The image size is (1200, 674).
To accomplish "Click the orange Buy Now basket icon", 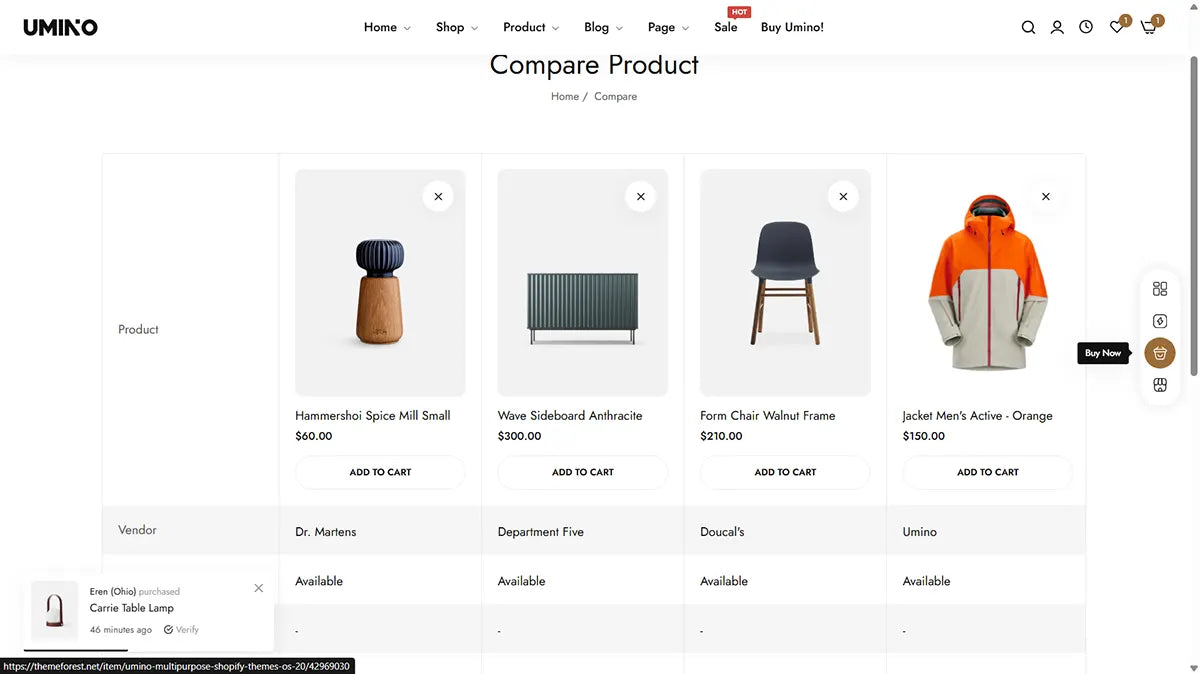I will (x=1159, y=352).
